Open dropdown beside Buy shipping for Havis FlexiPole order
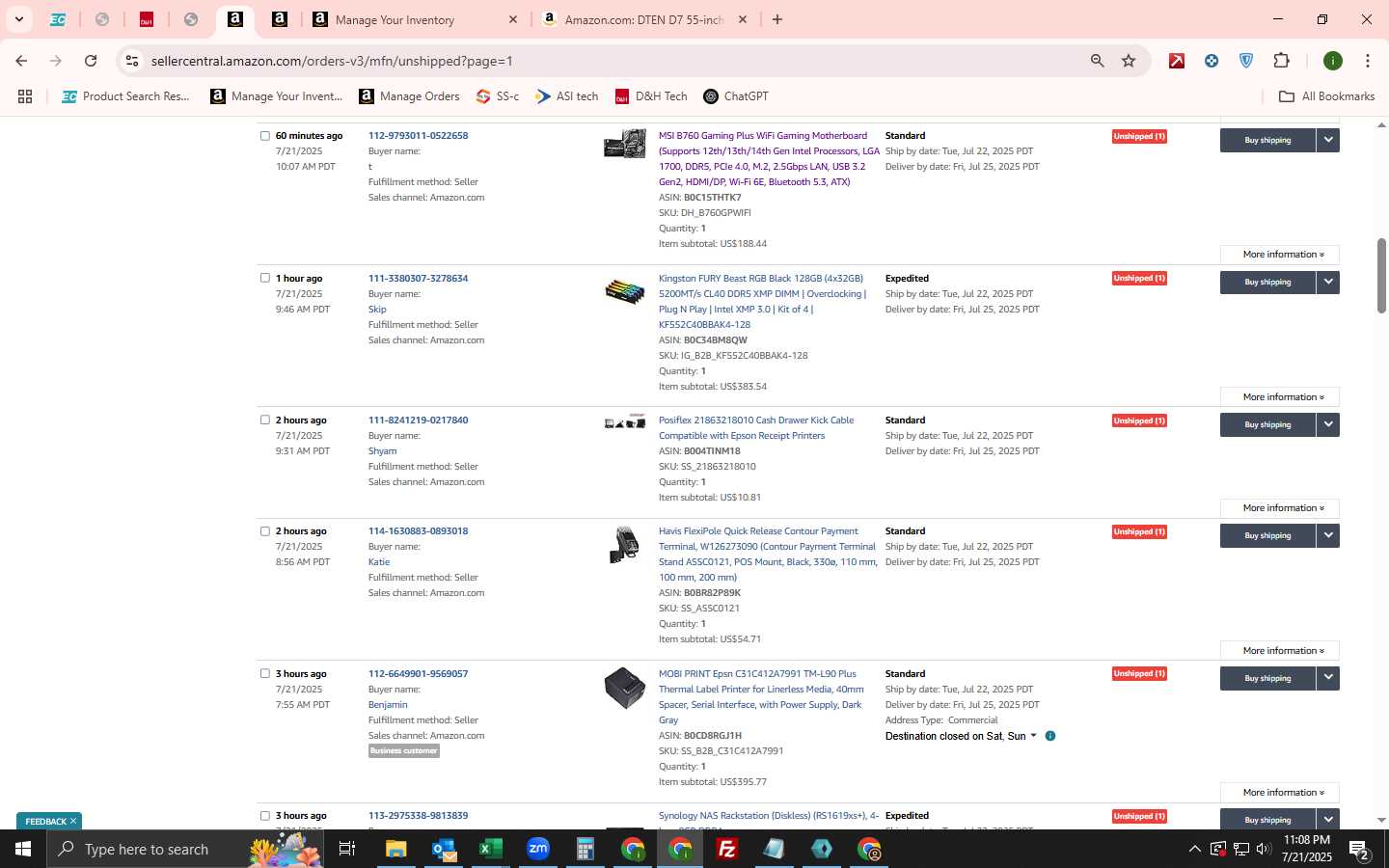The image size is (1389, 868). click(1328, 535)
